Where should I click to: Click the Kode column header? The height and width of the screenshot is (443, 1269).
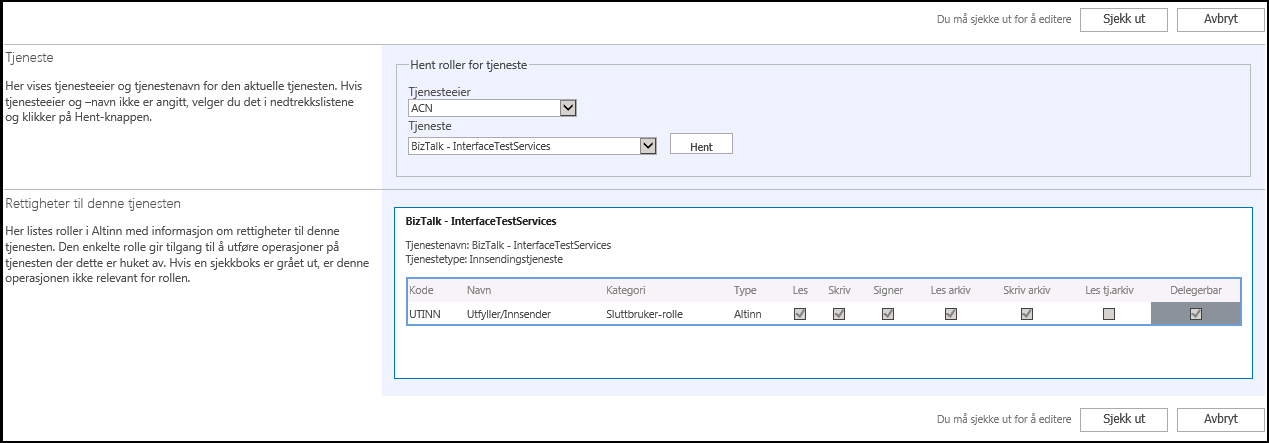pyautogui.click(x=420, y=290)
